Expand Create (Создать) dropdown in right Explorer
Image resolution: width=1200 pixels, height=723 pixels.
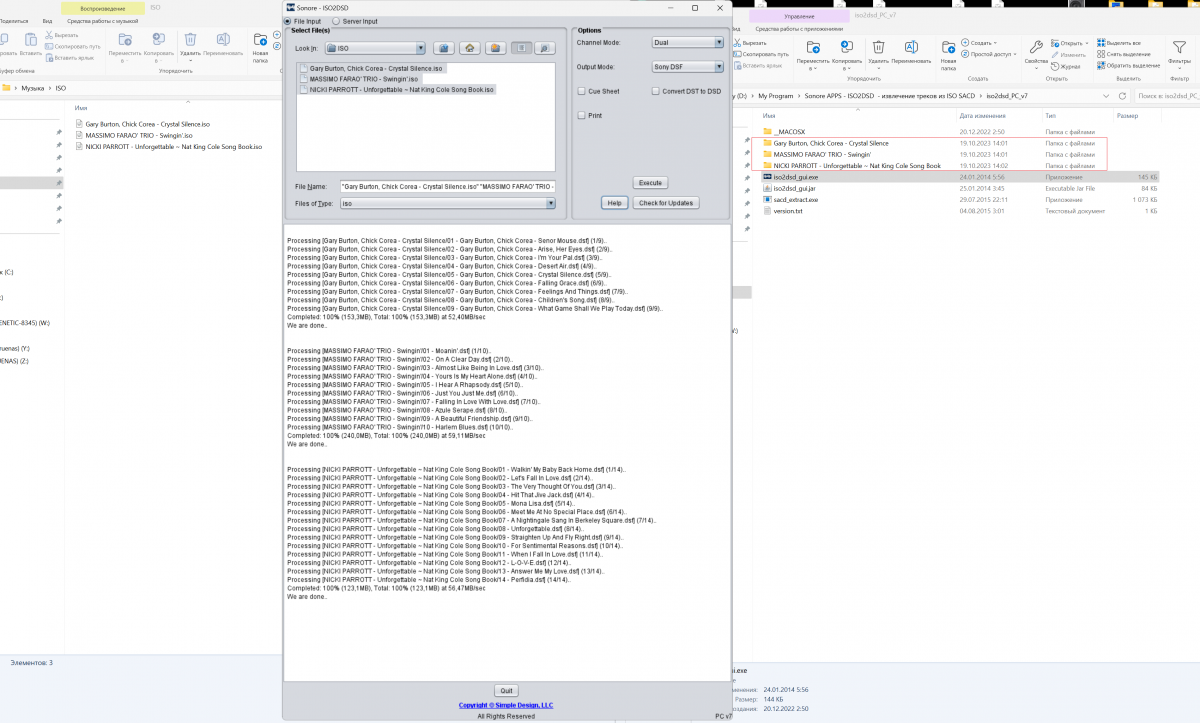point(979,44)
